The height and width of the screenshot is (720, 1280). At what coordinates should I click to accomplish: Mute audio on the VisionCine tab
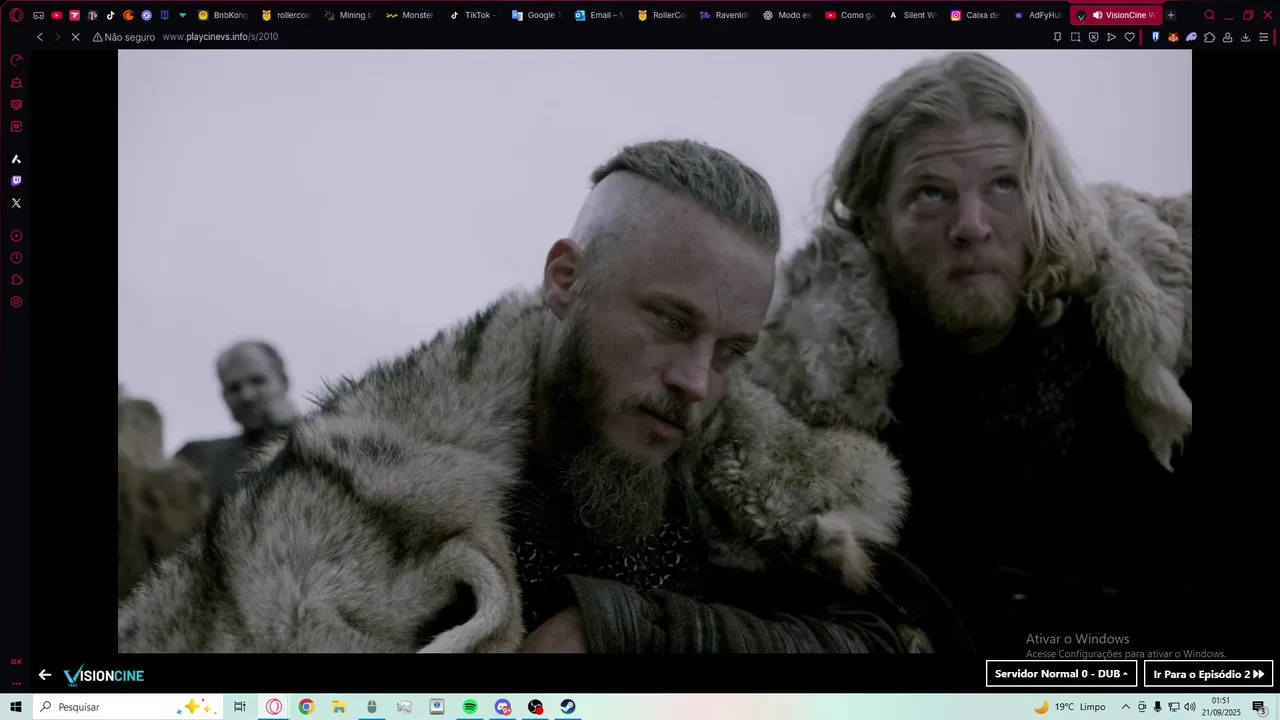coord(1097,15)
